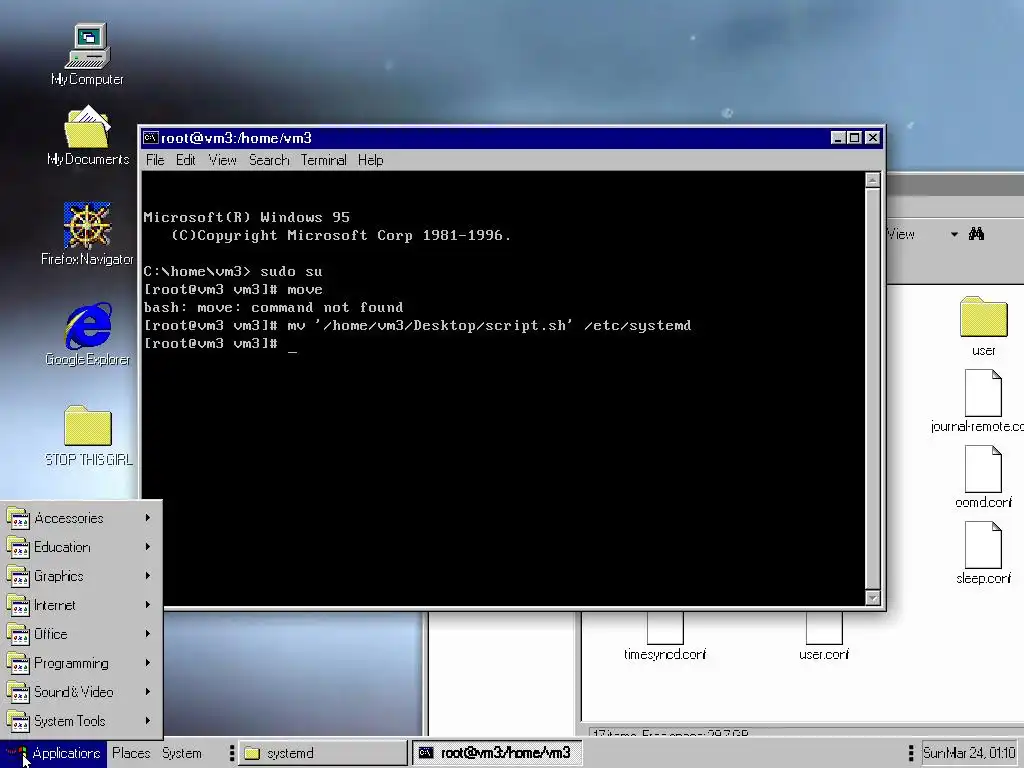
Task: Click the Applications panel menu
Action: [x=54, y=753]
